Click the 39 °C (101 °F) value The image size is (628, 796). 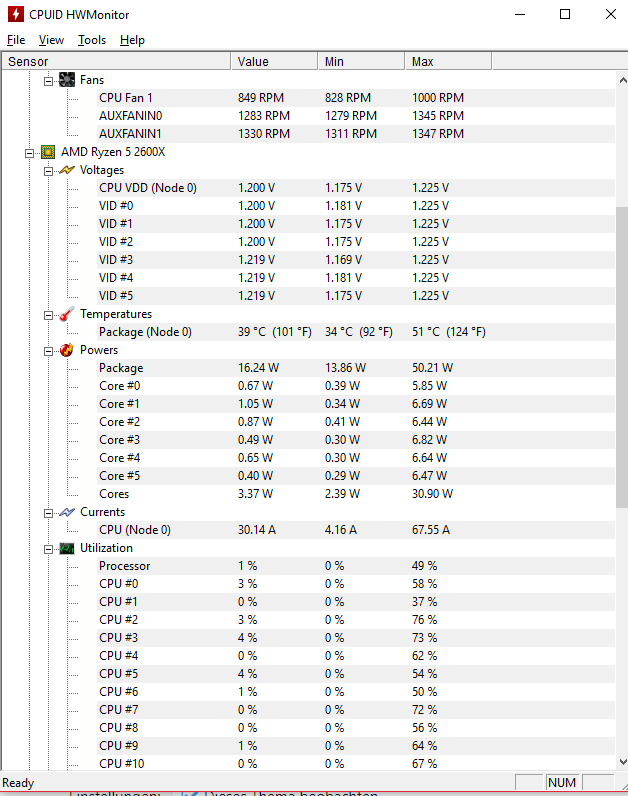[275, 332]
